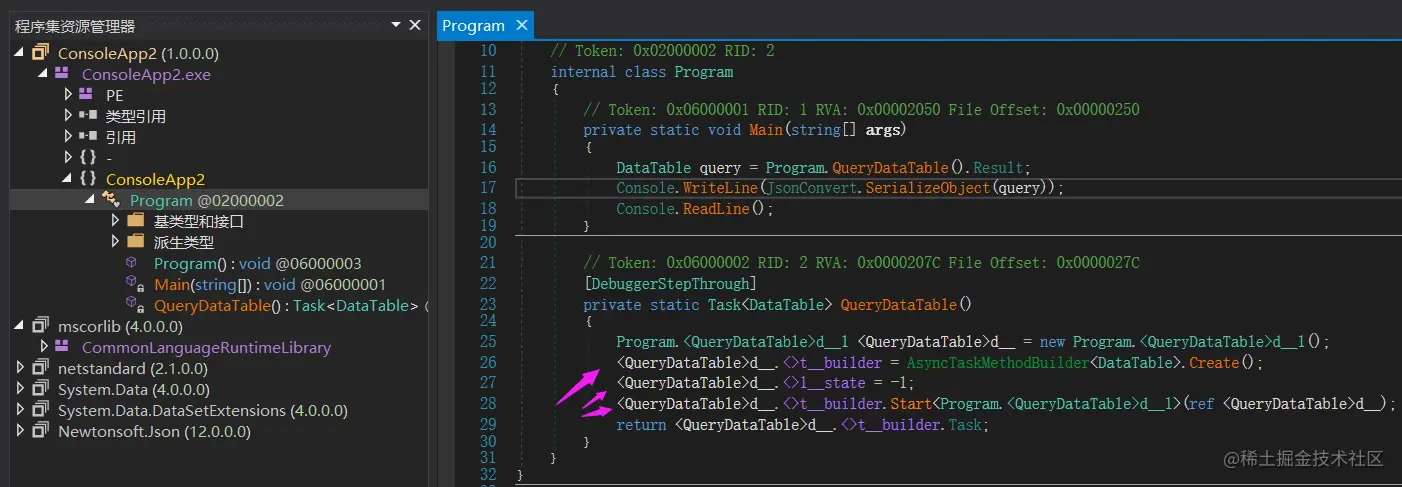
Task: Collapse the ConsoleApp2 (1.0.0.0) assembly node
Action: pos(21,53)
